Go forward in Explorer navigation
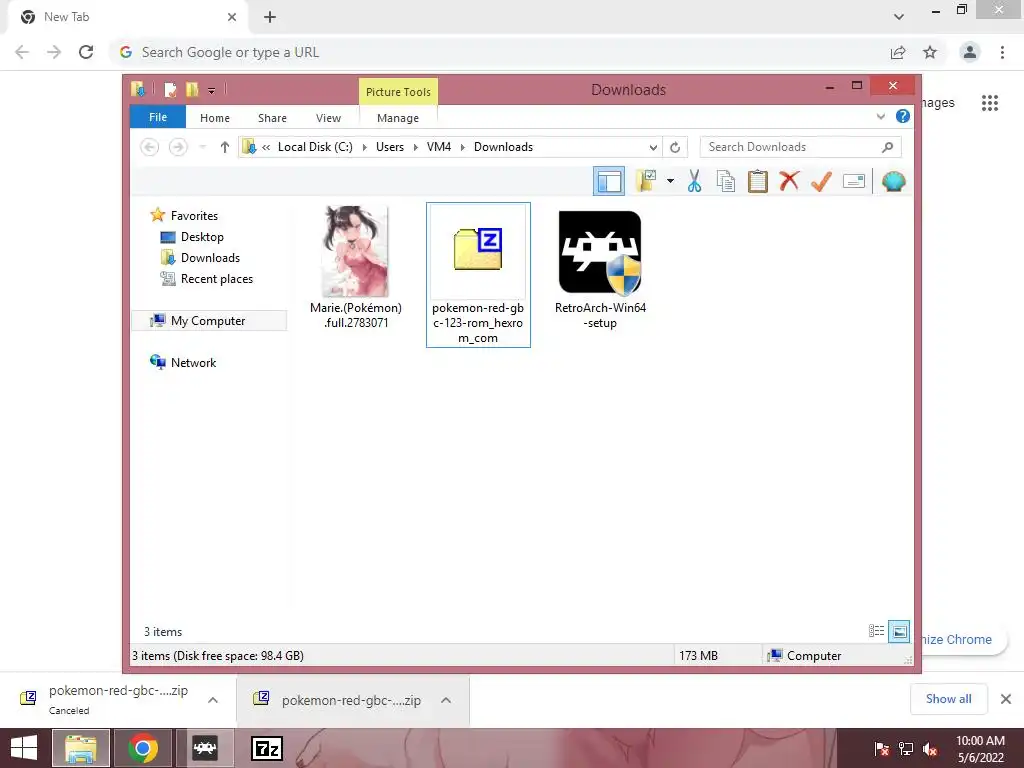1024x768 pixels. [x=178, y=147]
